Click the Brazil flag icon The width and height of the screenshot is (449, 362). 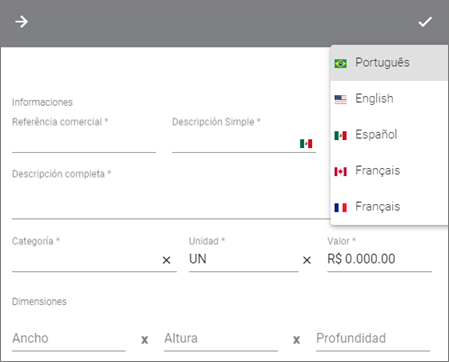point(340,63)
